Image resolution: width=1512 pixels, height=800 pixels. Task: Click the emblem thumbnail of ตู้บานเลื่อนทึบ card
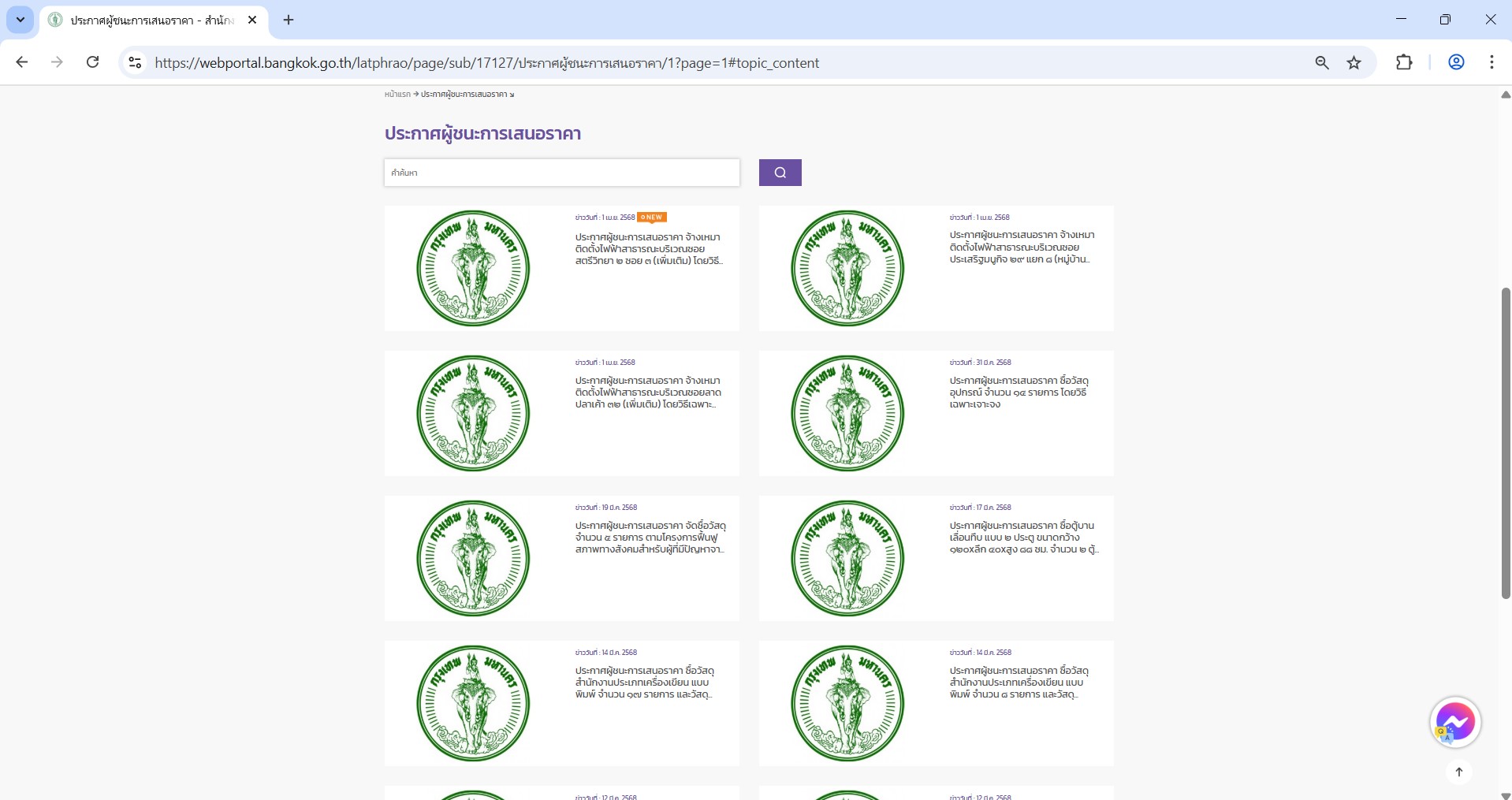847,558
